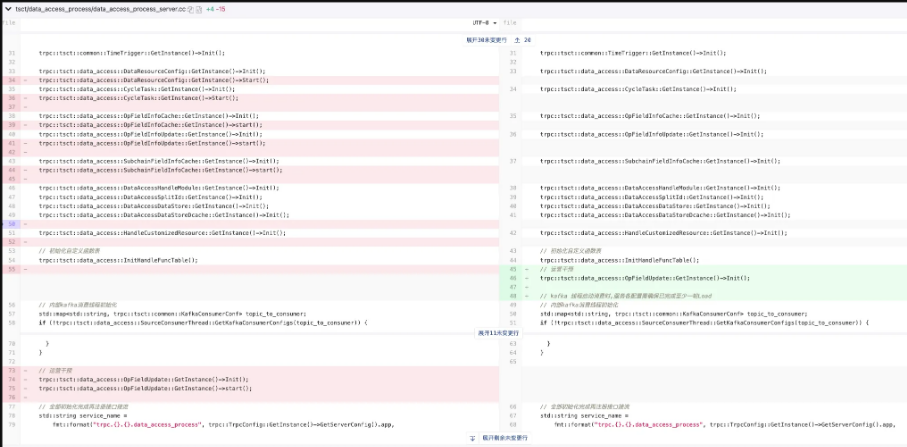Screen dimensions: 907x447
Task: Click the copy file path icon
Action: [191, 10]
